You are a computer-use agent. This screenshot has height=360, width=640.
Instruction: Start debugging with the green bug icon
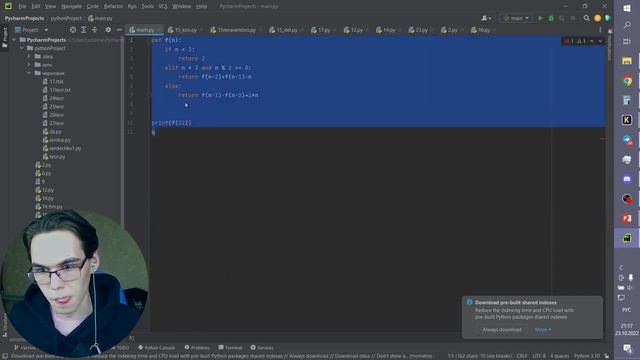click(551, 18)
